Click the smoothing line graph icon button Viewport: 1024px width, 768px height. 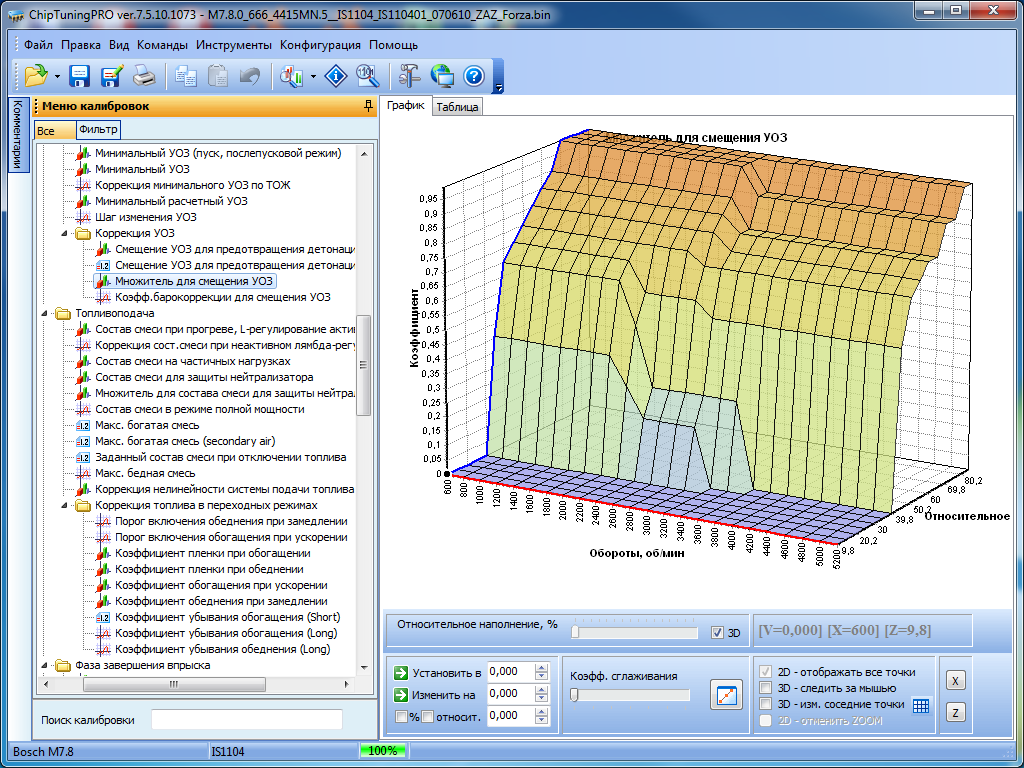tap(726, 695)
